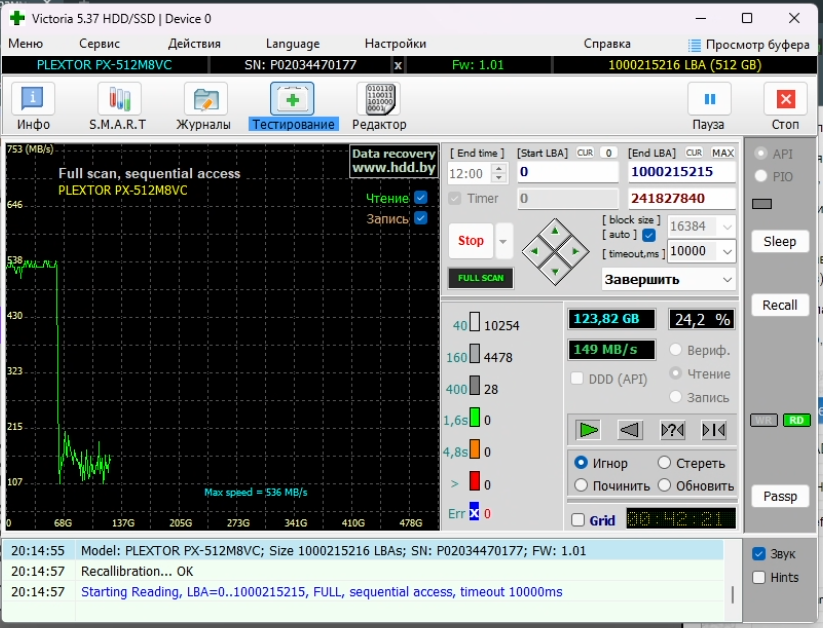Click the x next to the serial number
Screen dimensions: 823x628
[398, 66]
